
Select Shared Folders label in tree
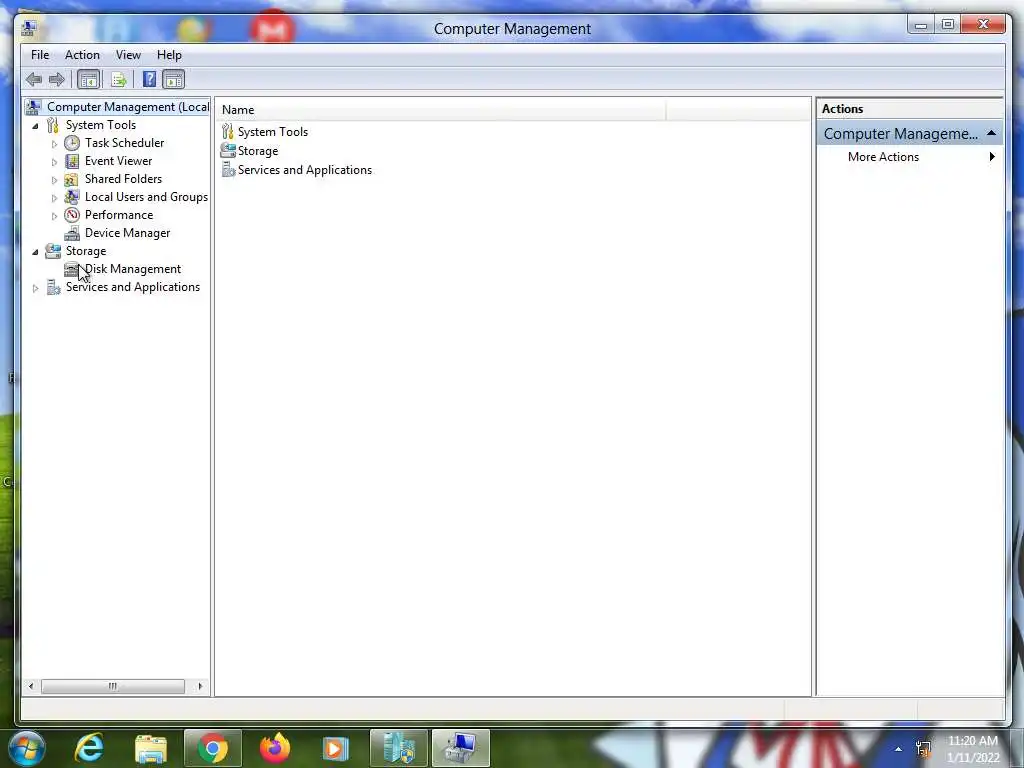(123, 179)
